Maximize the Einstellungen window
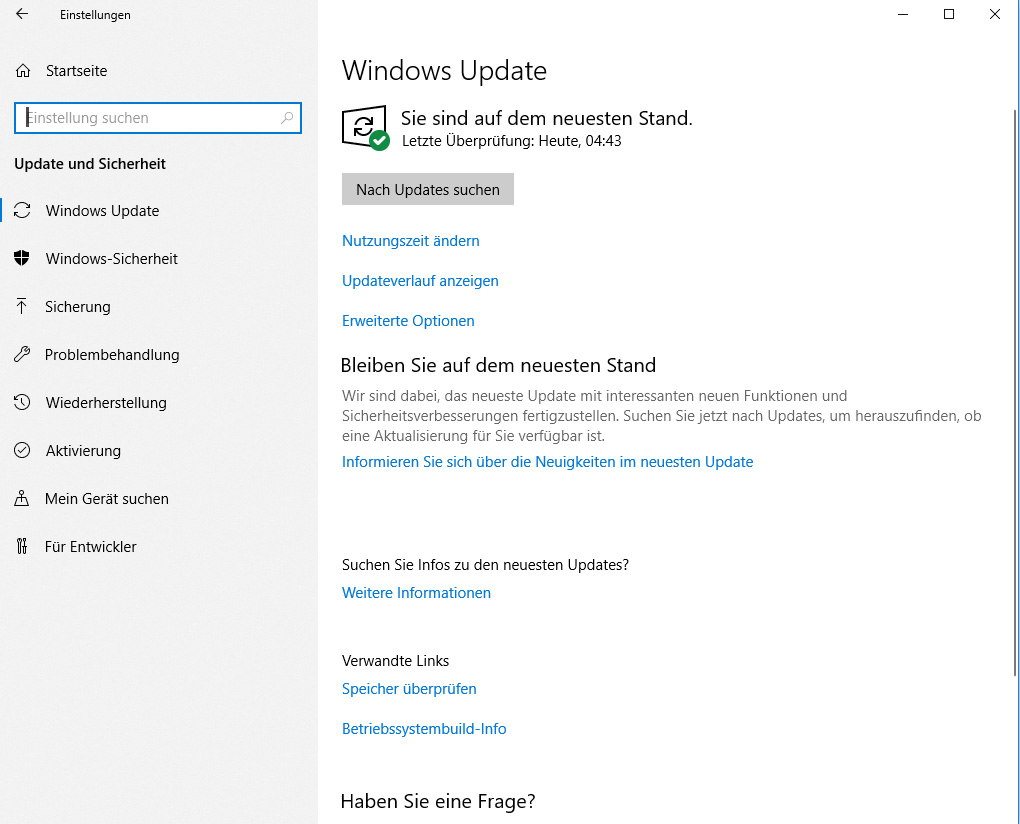The image size is (1020, 824). tap(948, 14)
